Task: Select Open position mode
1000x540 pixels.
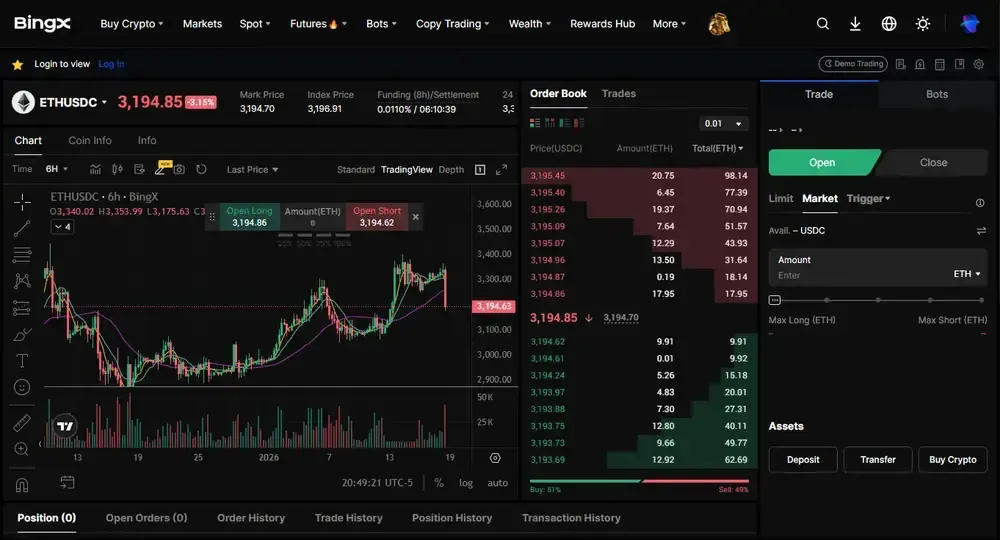Action: click(x=822, y=163)
